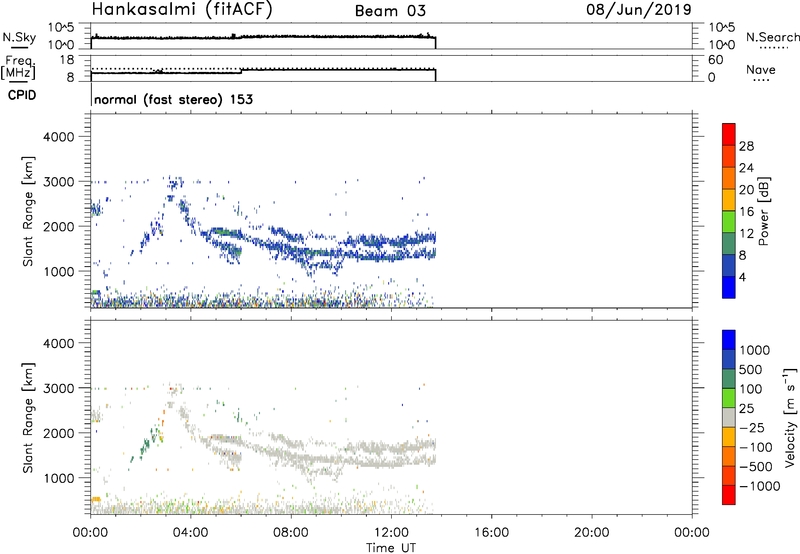Click the power panel 'Slant Range [km]' label
Viewport: 800px width, 554px height.
[28, 211]
